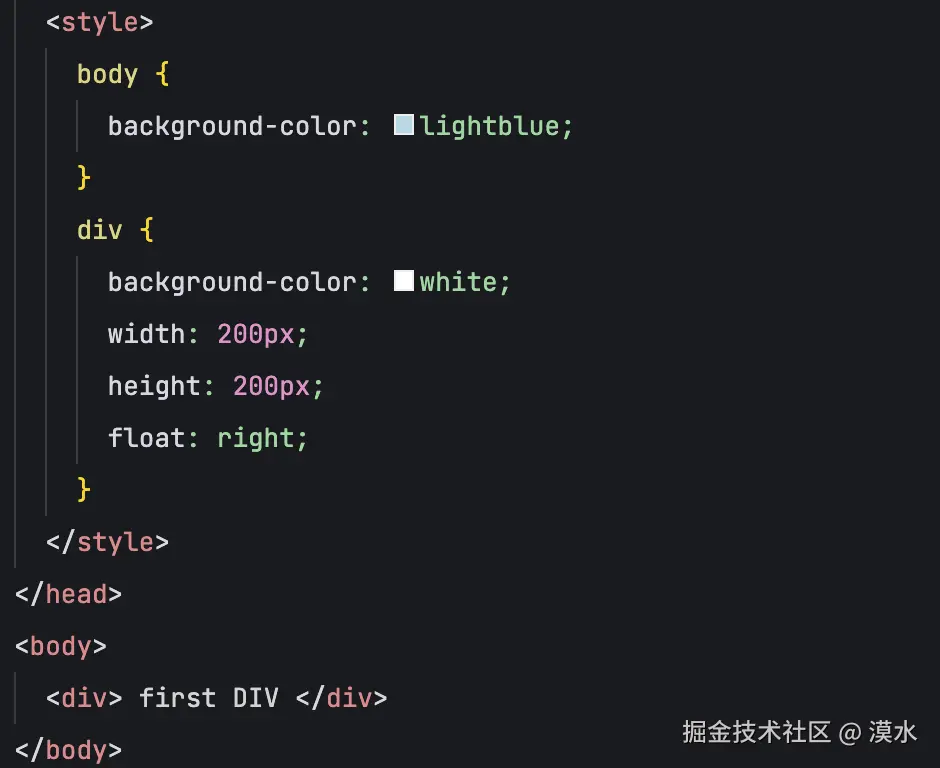Open the lightblue color swatch picker
This screenshot has width=940, height=768.
coord(403,125)
